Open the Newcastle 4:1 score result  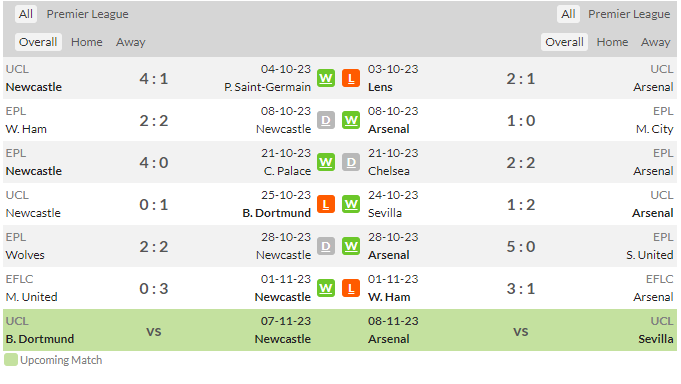click(x=154, y=79)
